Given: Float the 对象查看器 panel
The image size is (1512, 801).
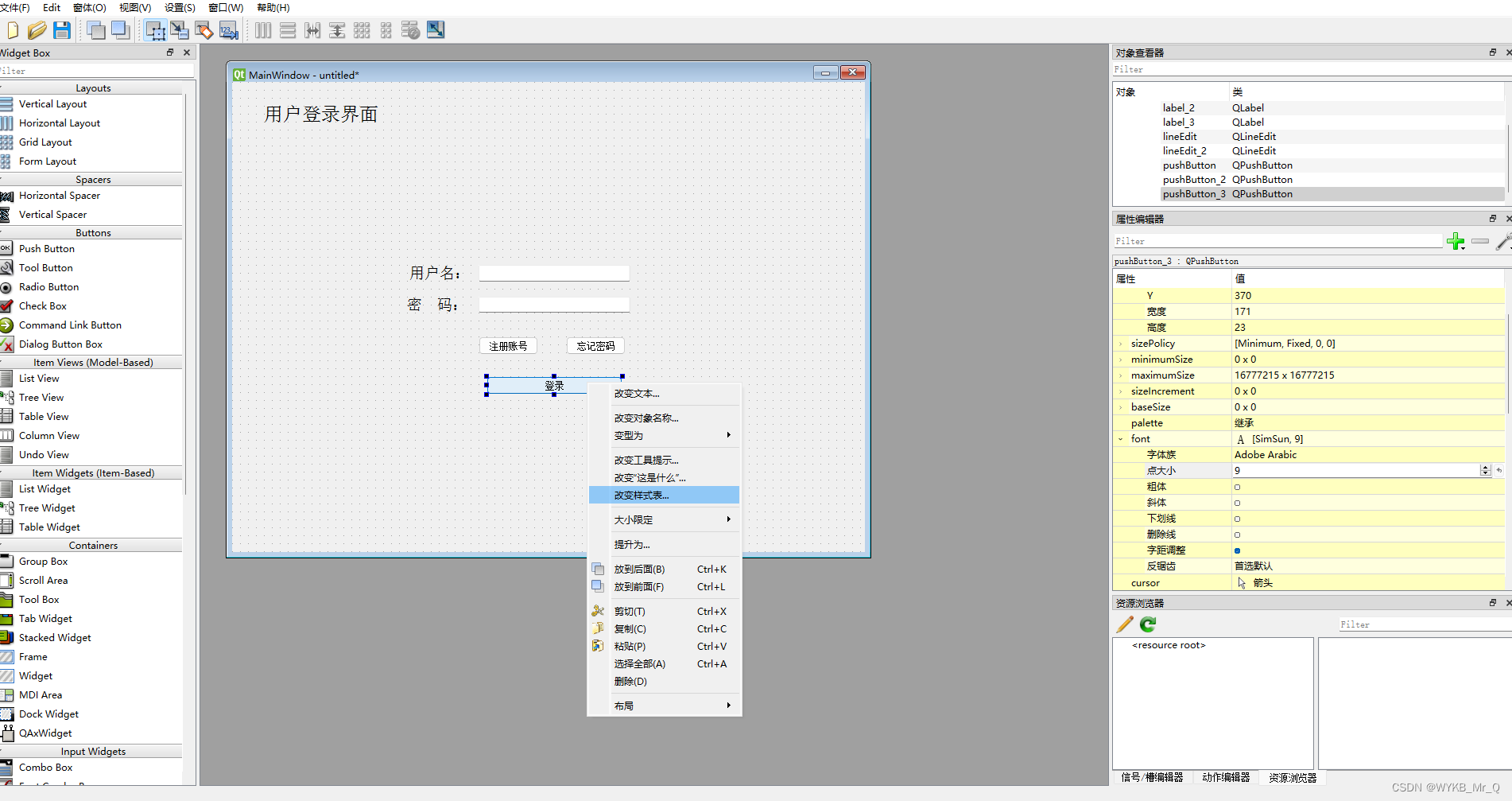Looking at the screenshot, I should click(1492, 52).
